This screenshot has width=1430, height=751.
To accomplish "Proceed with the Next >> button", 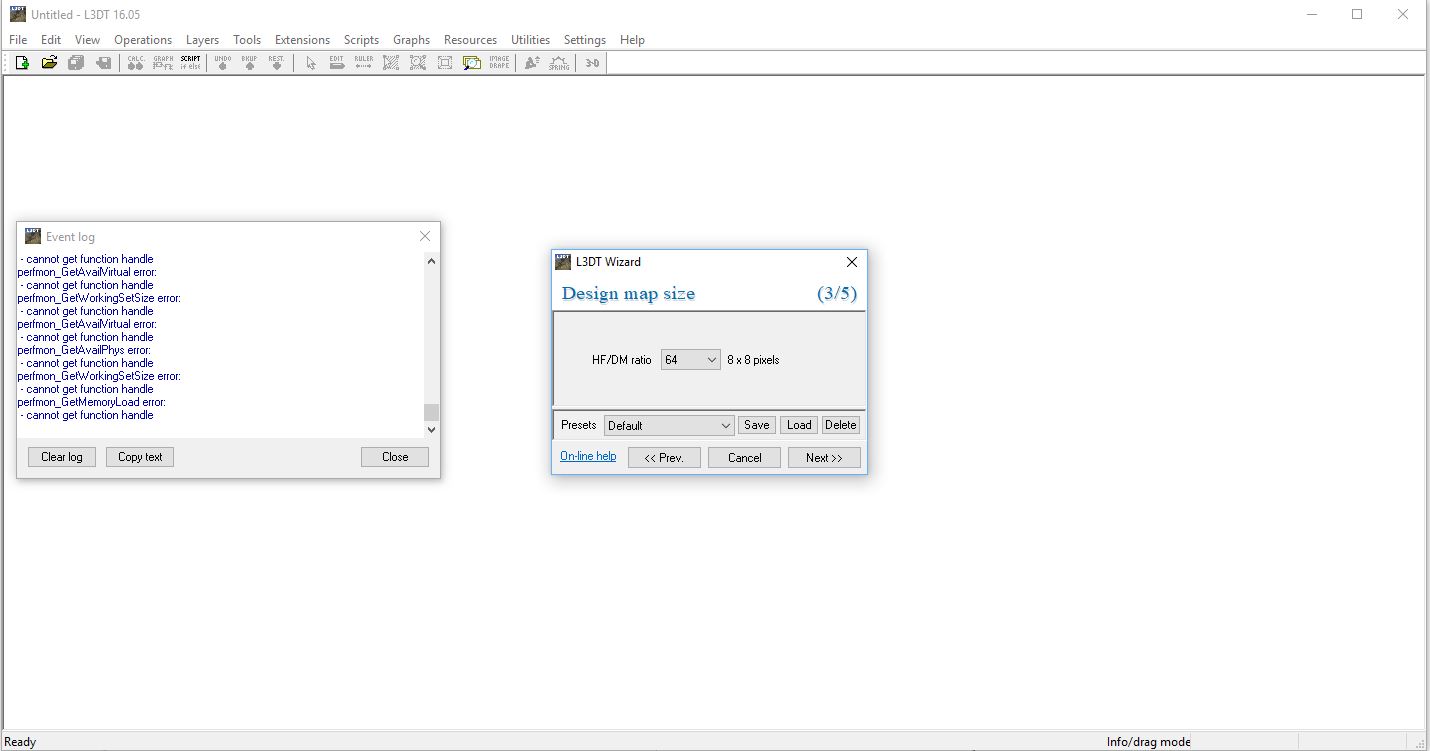I will 824,457.
